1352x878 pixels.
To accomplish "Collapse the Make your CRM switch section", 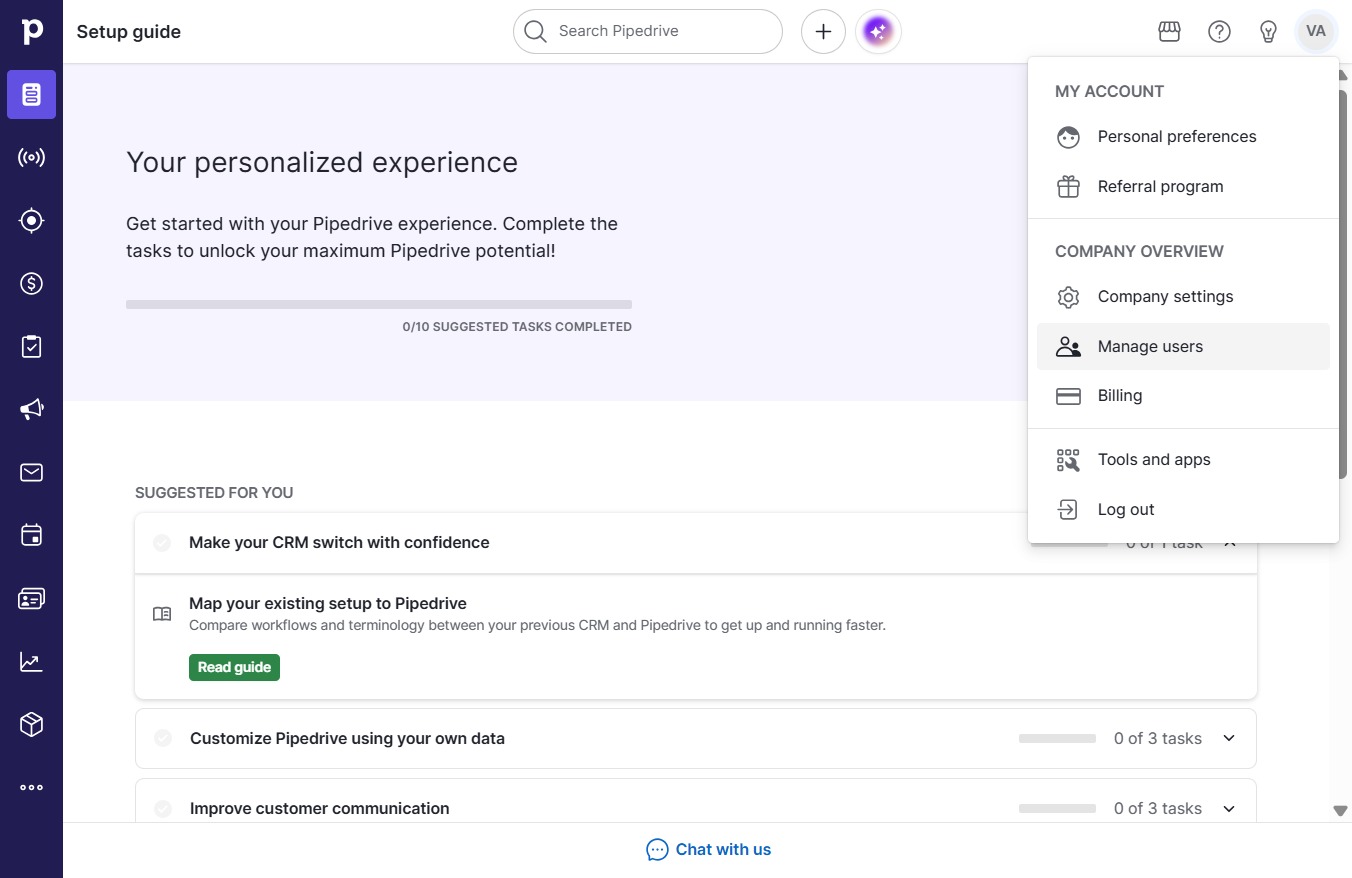I will [1230, 545].
